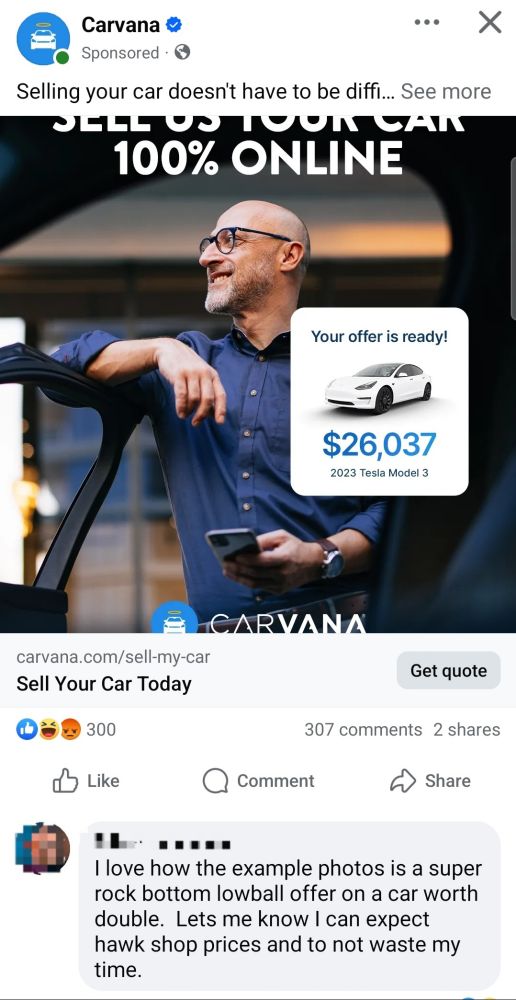This screenshot has width=516, height=1000.
Task: Open the Carvana page name link
Action: pos(120,25)
